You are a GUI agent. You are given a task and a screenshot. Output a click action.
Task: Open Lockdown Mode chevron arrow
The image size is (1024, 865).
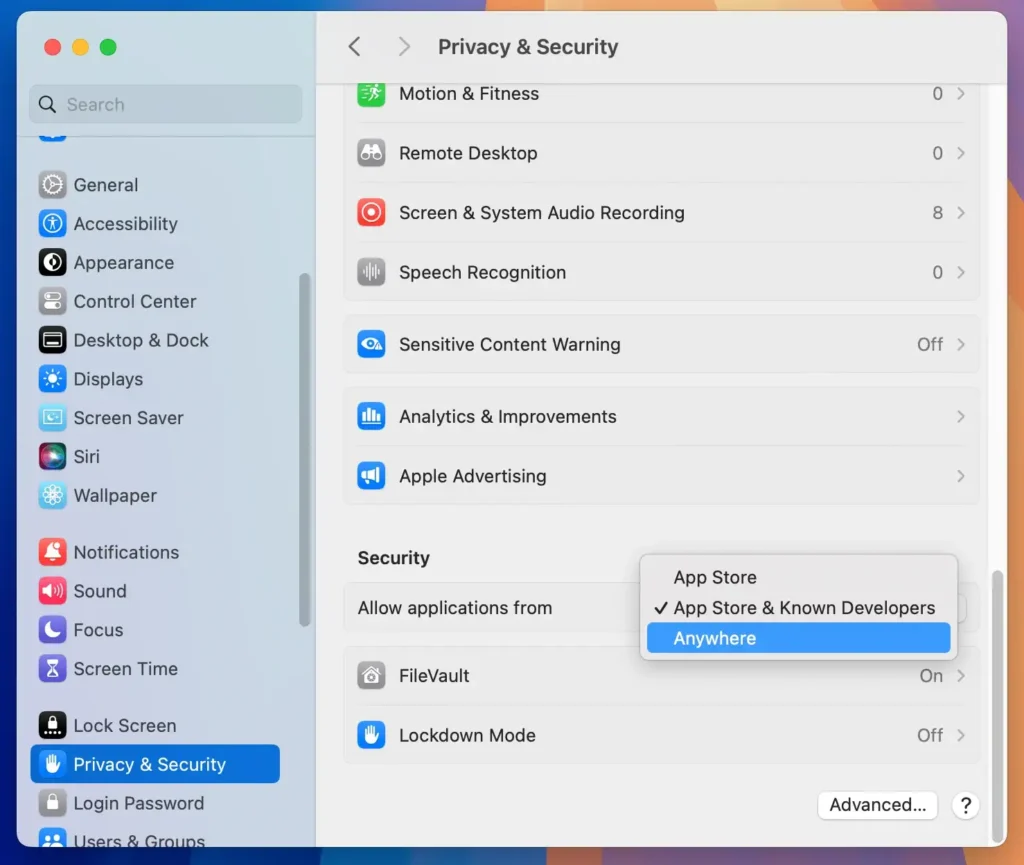point(961,735)
